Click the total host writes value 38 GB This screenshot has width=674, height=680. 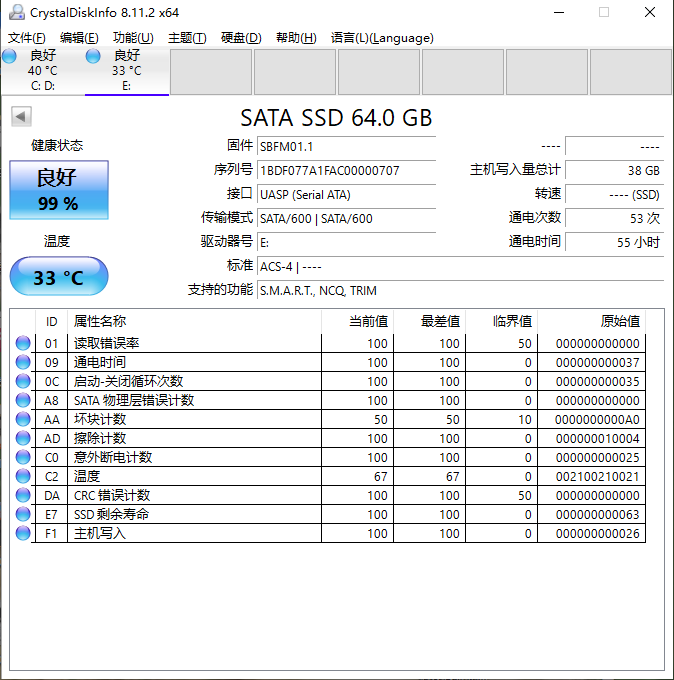pos(615,170)
